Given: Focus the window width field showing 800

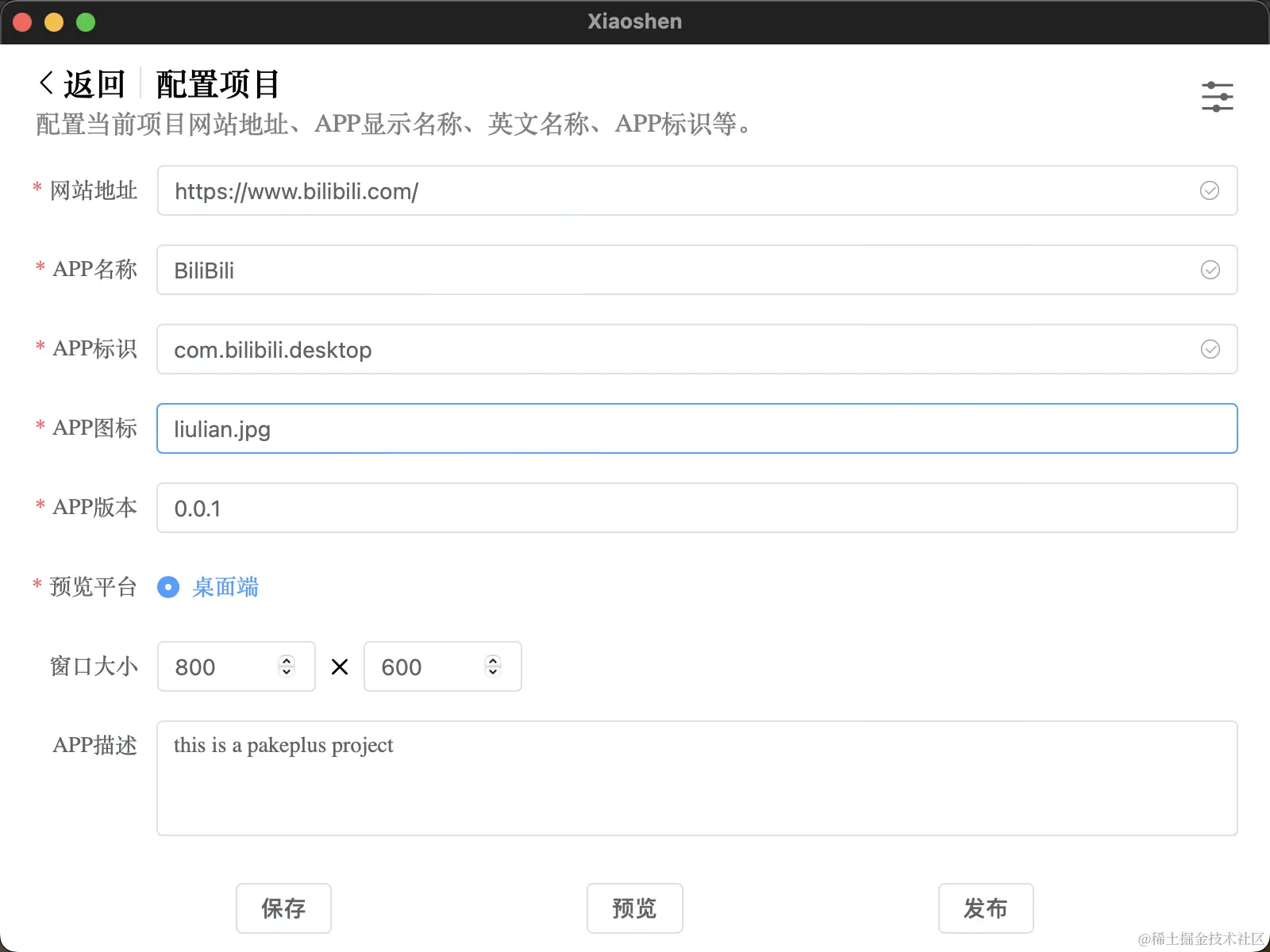Looking at the screenshot, I should (x=237, y=666).
